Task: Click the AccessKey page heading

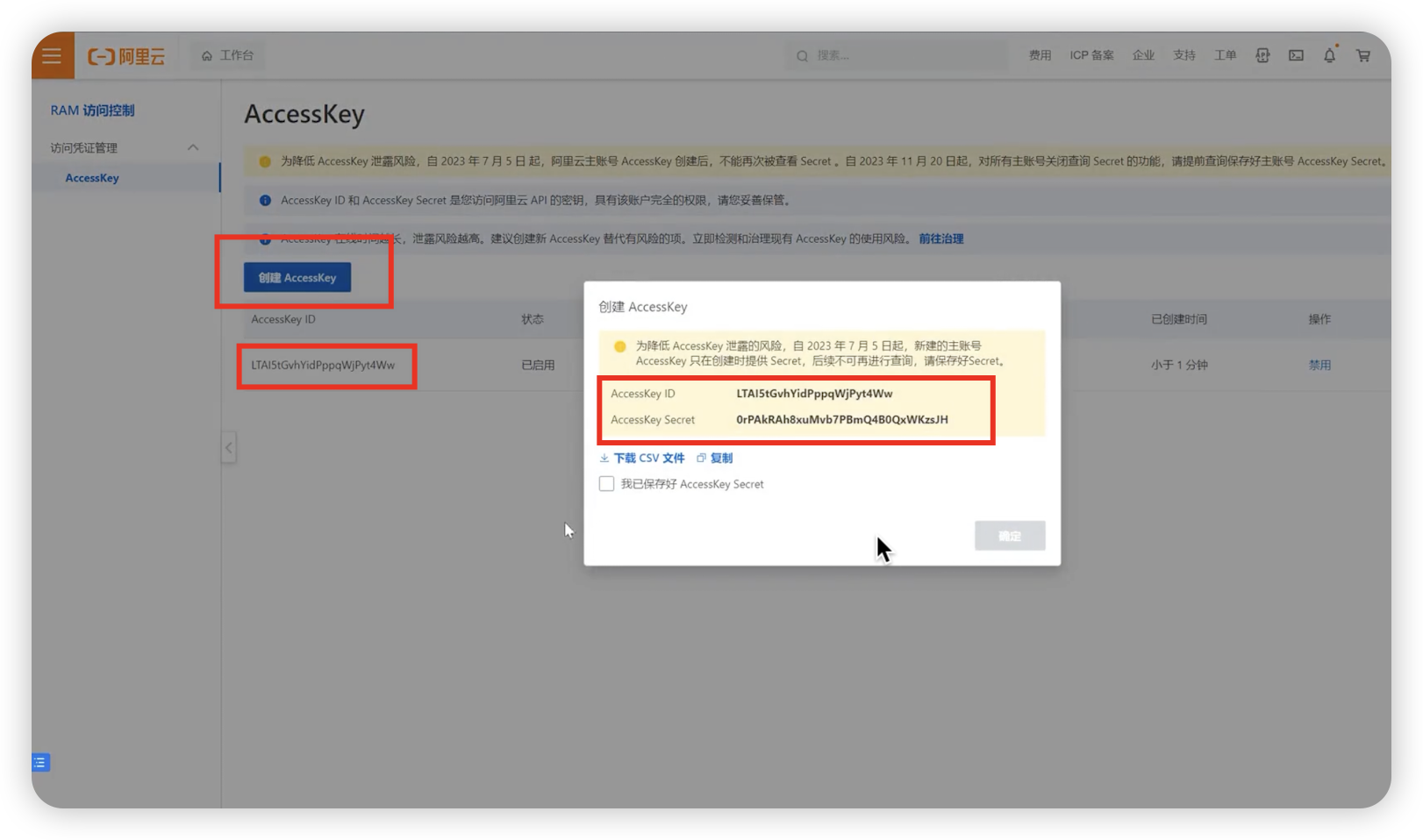Action: (x=304, y=114)
